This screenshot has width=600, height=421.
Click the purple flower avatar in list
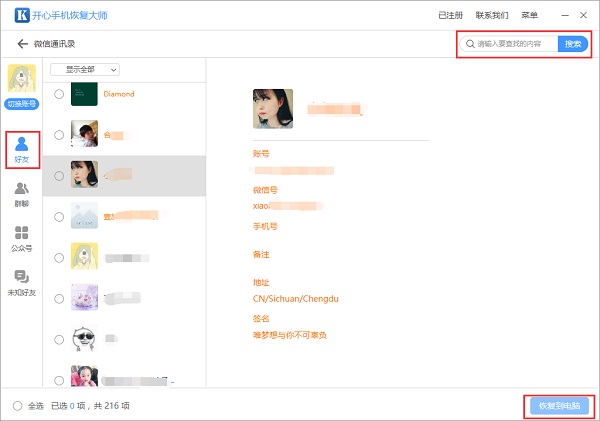[x=84, y=297]
